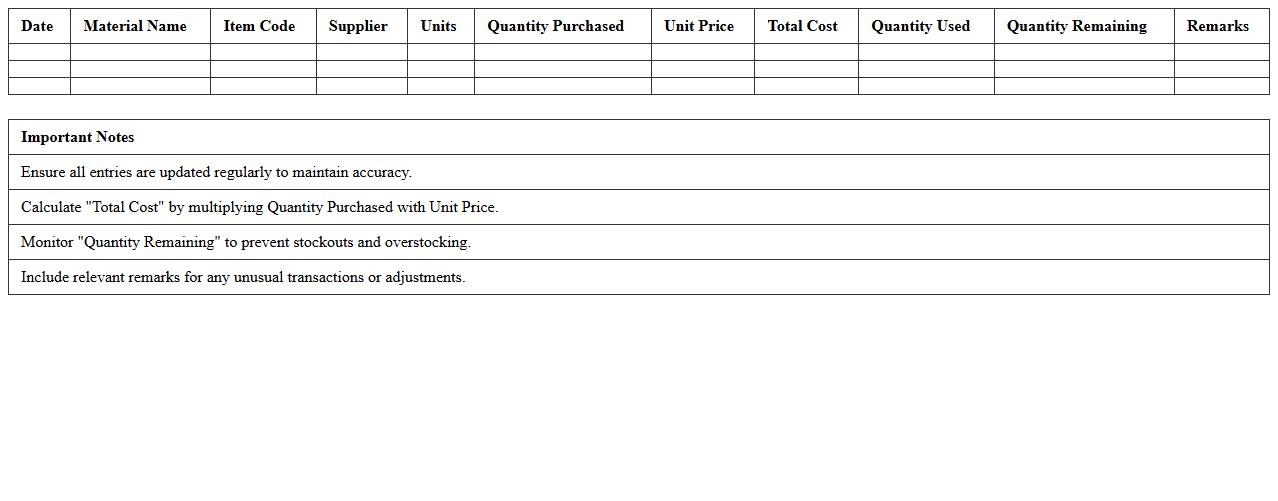Click the Date column header
This screenshot has width=1278, height=501.
click(x=37, y=26)
